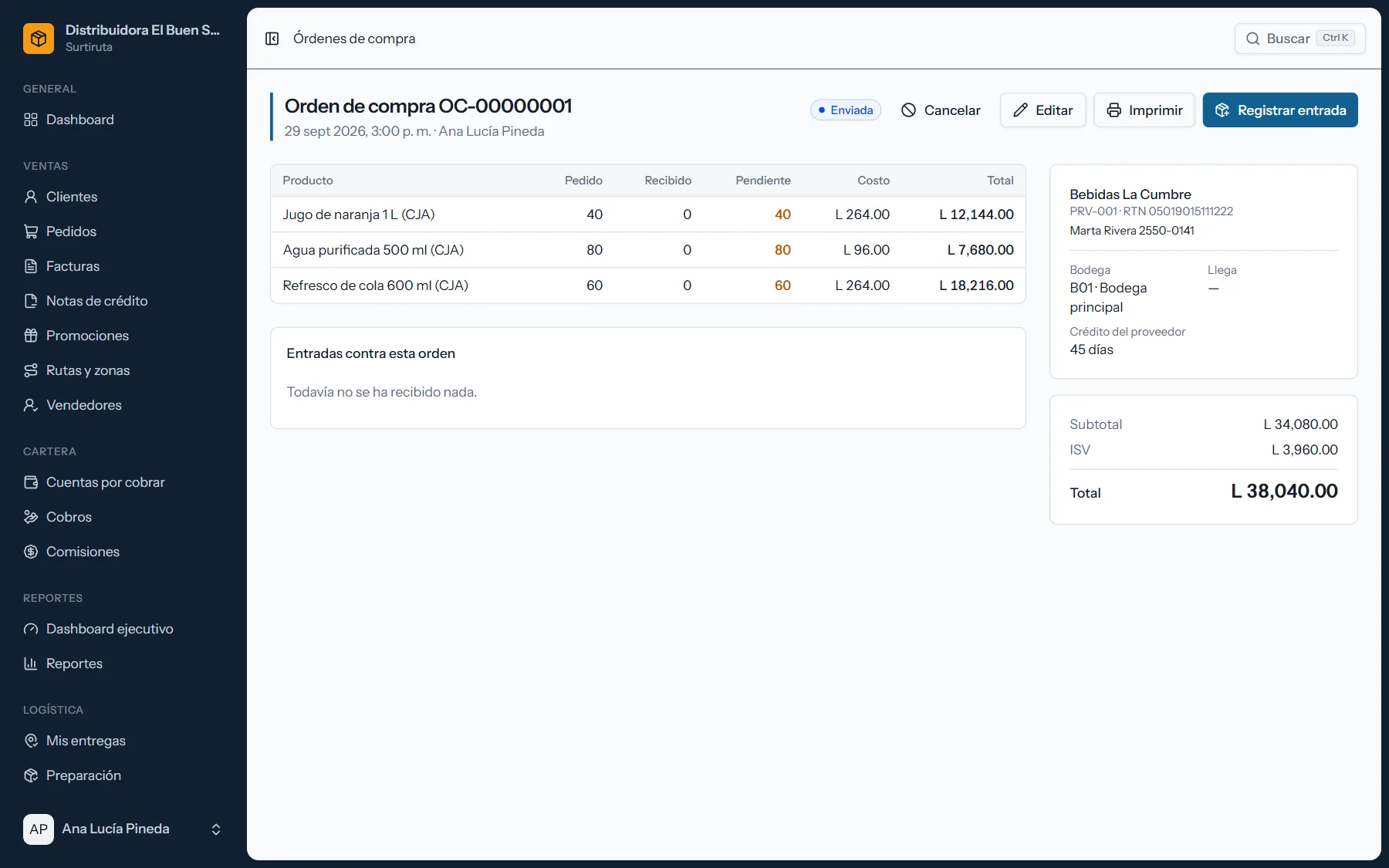Open the Reportes chart icon
The height and width of the screenshot is (868, 1389).
pyautogui.click(x=31, y=664)
